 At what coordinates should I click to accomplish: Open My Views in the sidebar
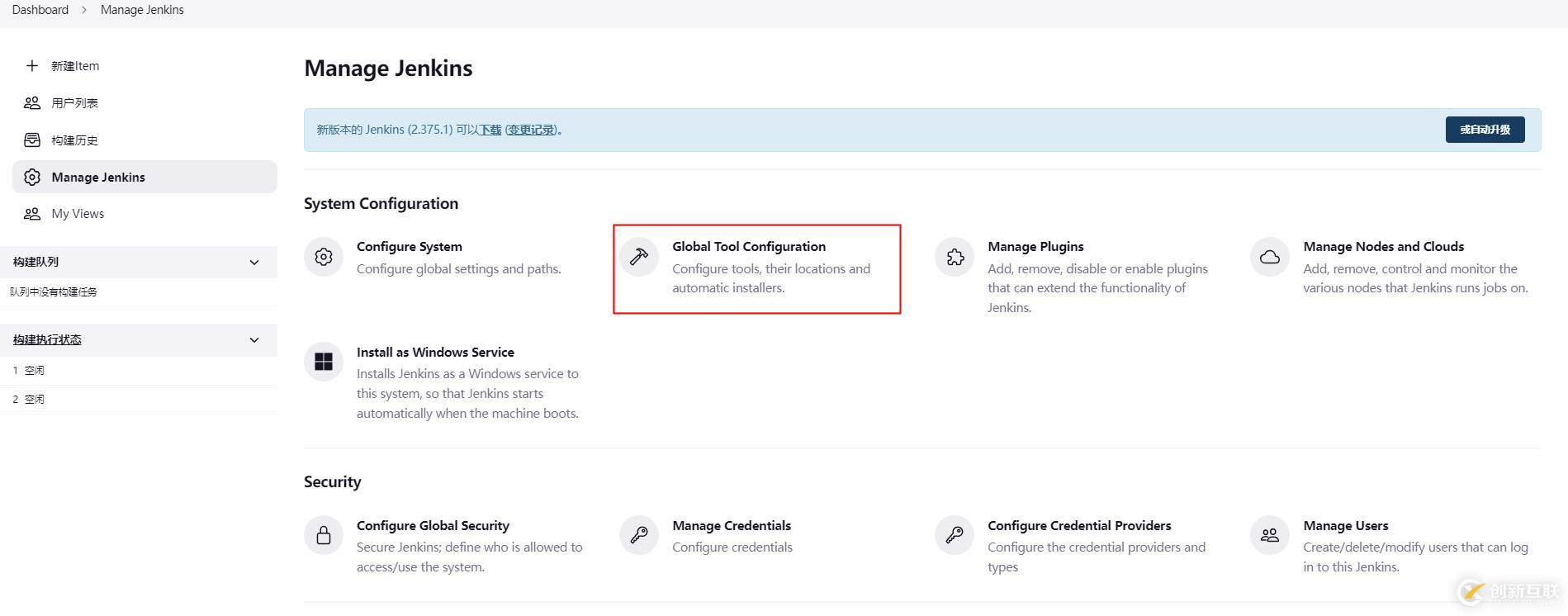(x=78, y=214)
